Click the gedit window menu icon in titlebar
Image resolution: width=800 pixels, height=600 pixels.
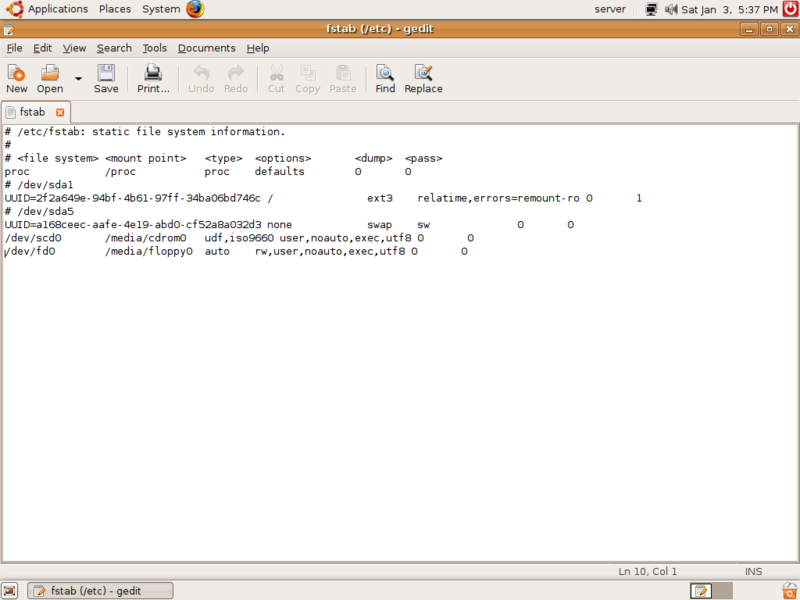tap(9, 30)
